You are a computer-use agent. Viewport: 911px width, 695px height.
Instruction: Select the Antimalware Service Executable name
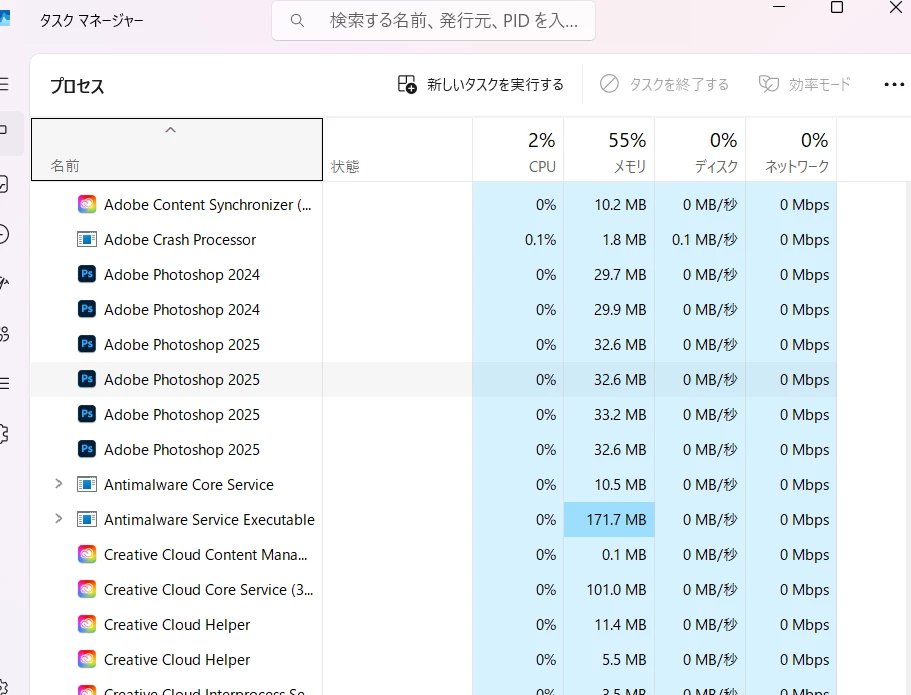point(209,519)
